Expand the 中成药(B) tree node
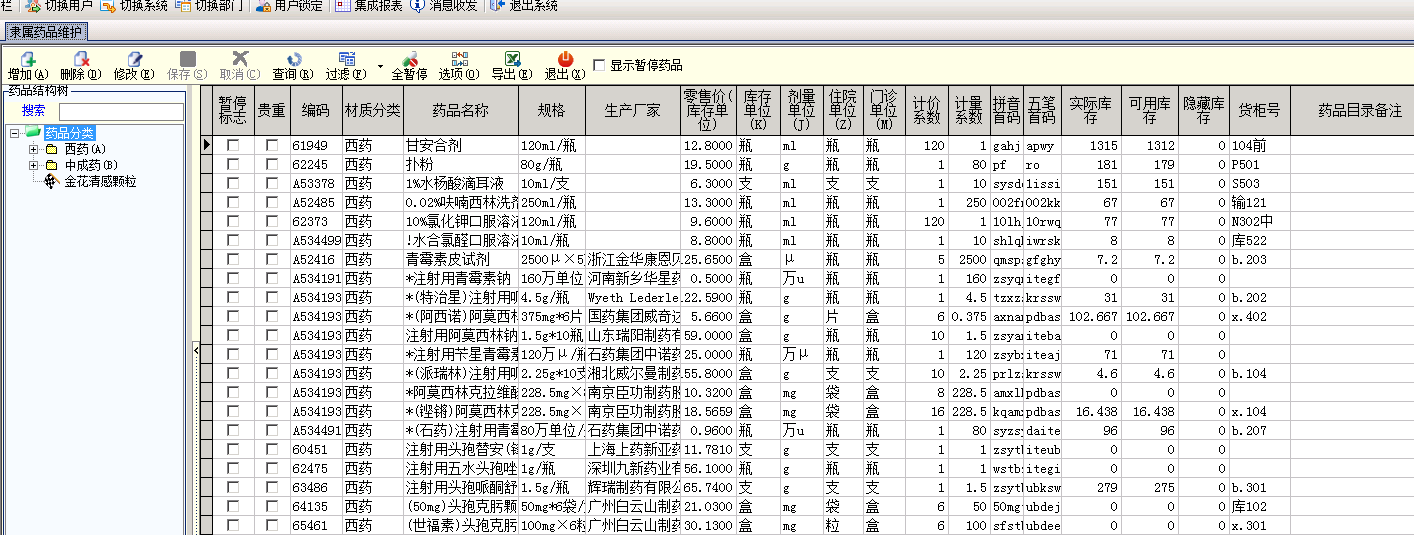1414x535 pixels. coord(34,165)
